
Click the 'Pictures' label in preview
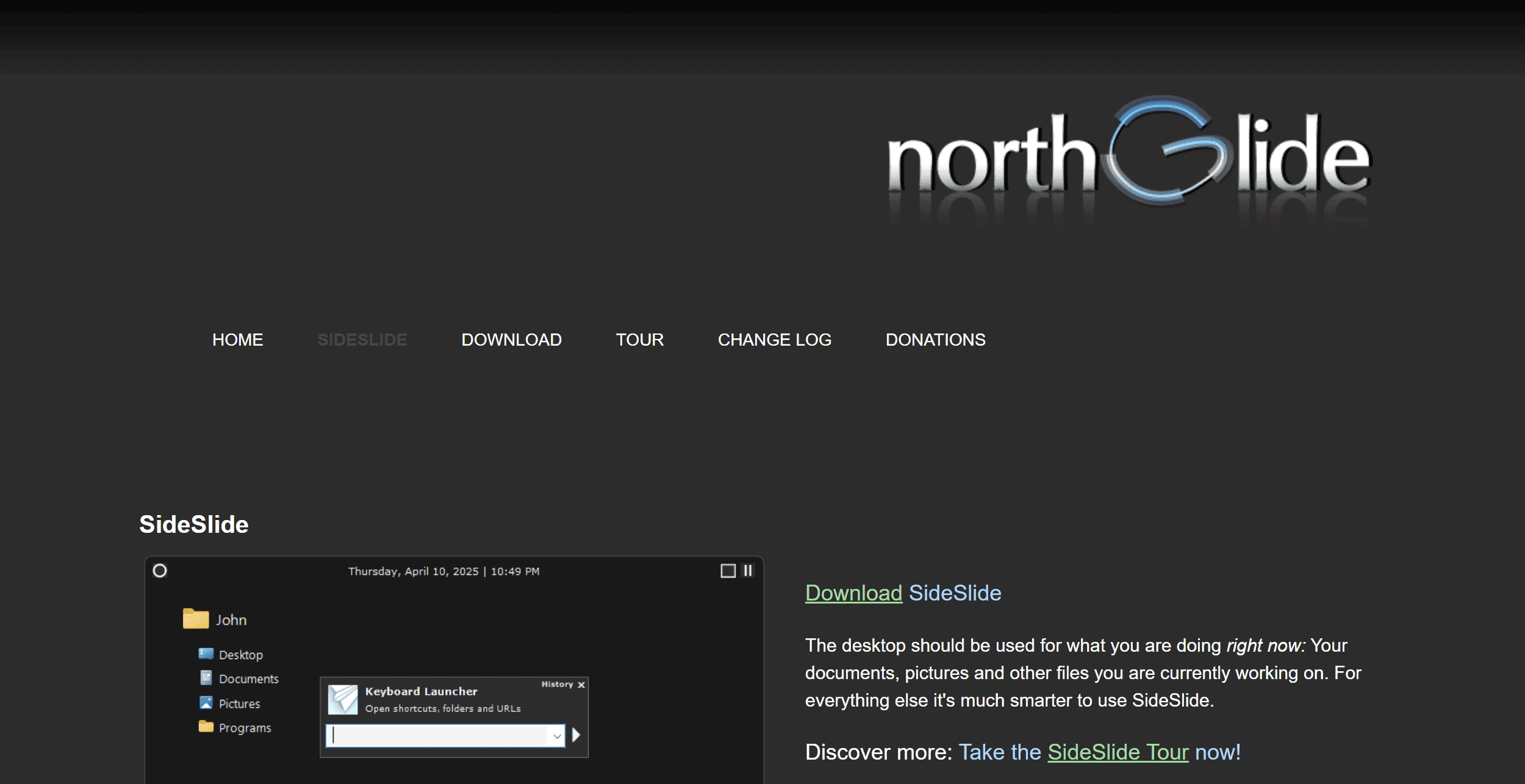[x=239, y=704]
